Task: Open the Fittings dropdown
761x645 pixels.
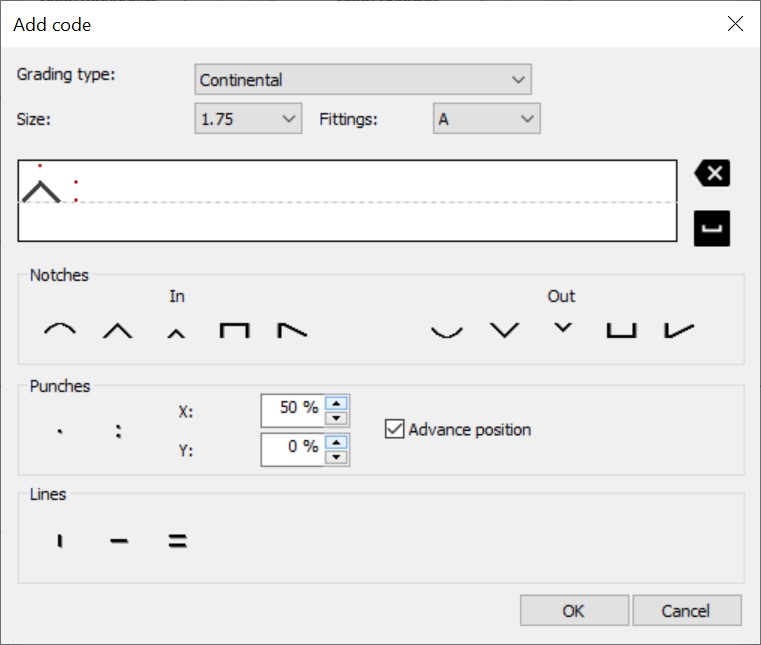Action: point(487,118)
